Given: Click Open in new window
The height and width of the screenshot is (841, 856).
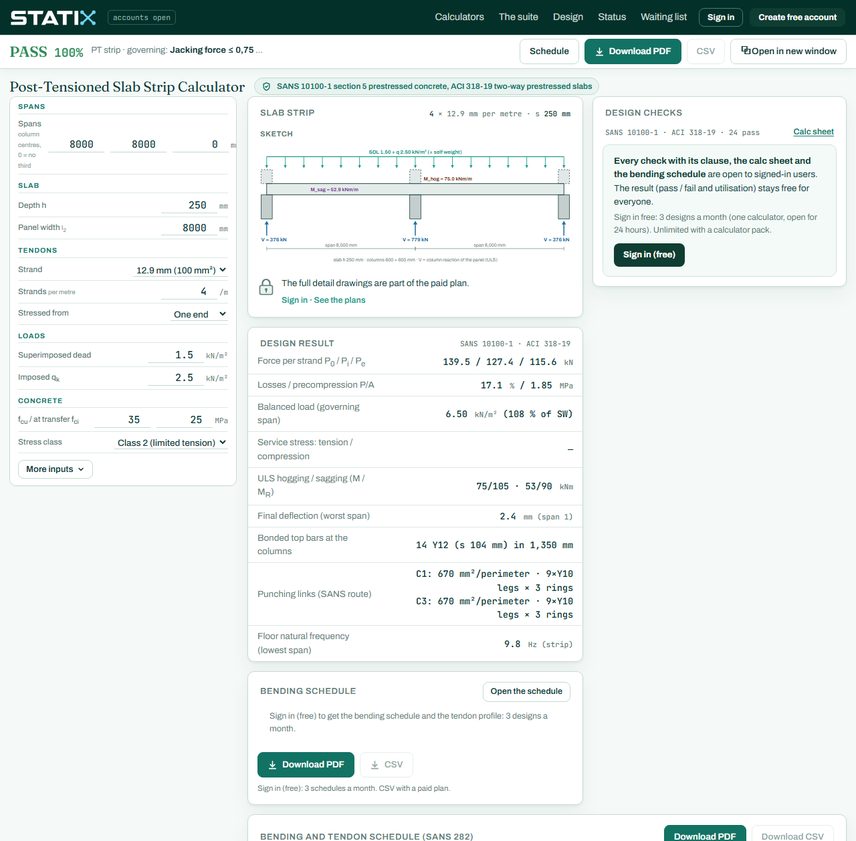Looking at the screenshot, I should [x=788, y=51].
